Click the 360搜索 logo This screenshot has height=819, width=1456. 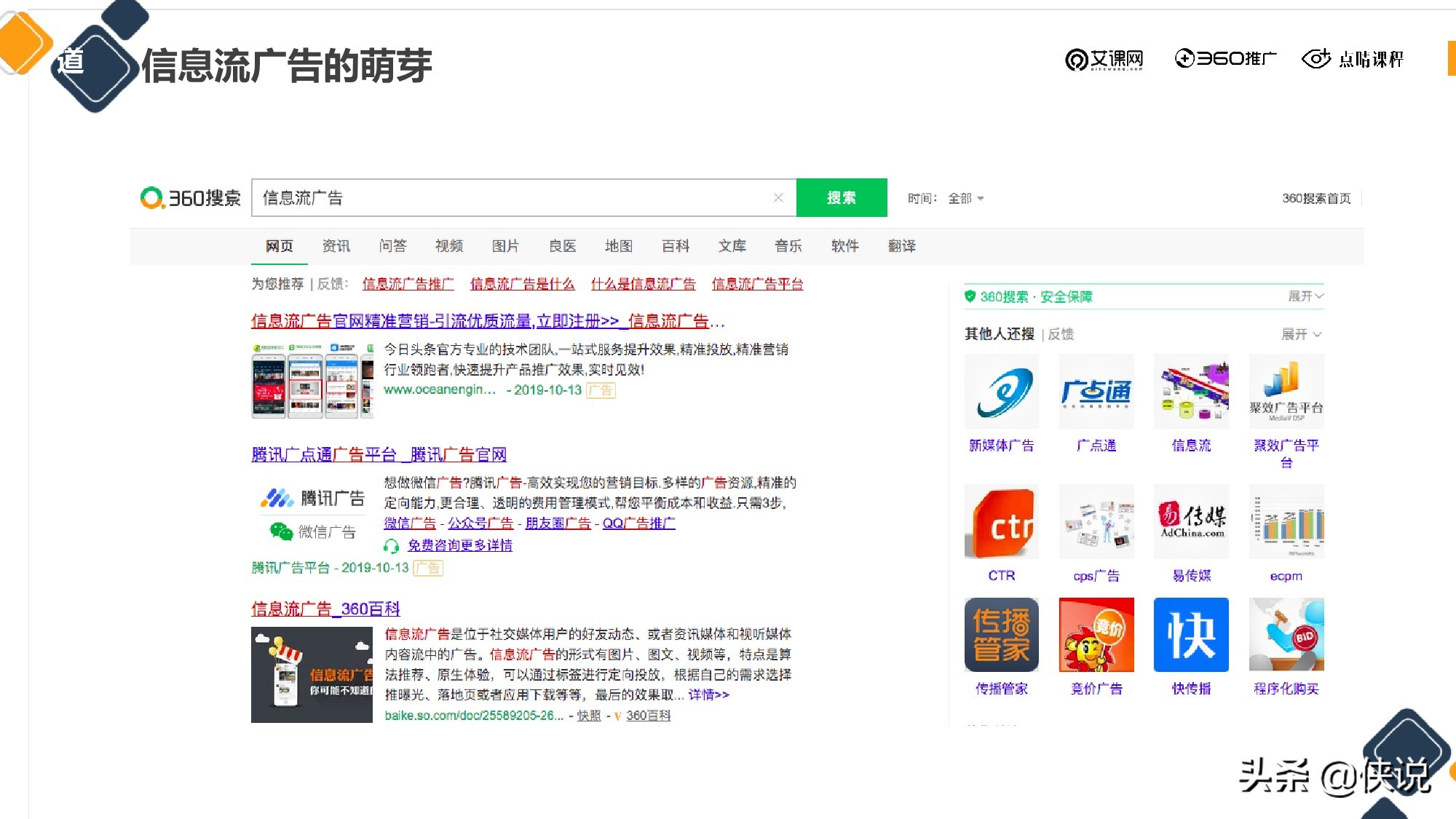pos(190,198)
